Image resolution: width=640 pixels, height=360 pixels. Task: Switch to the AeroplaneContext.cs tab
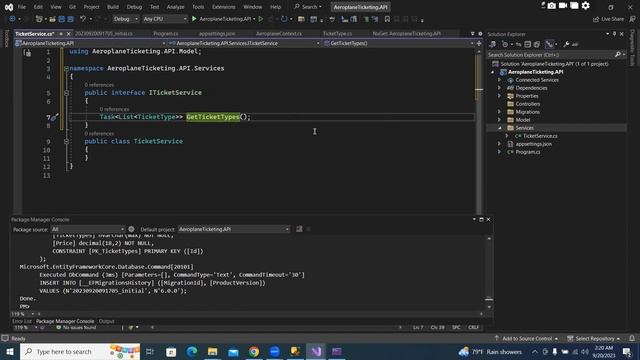[279, 33]
